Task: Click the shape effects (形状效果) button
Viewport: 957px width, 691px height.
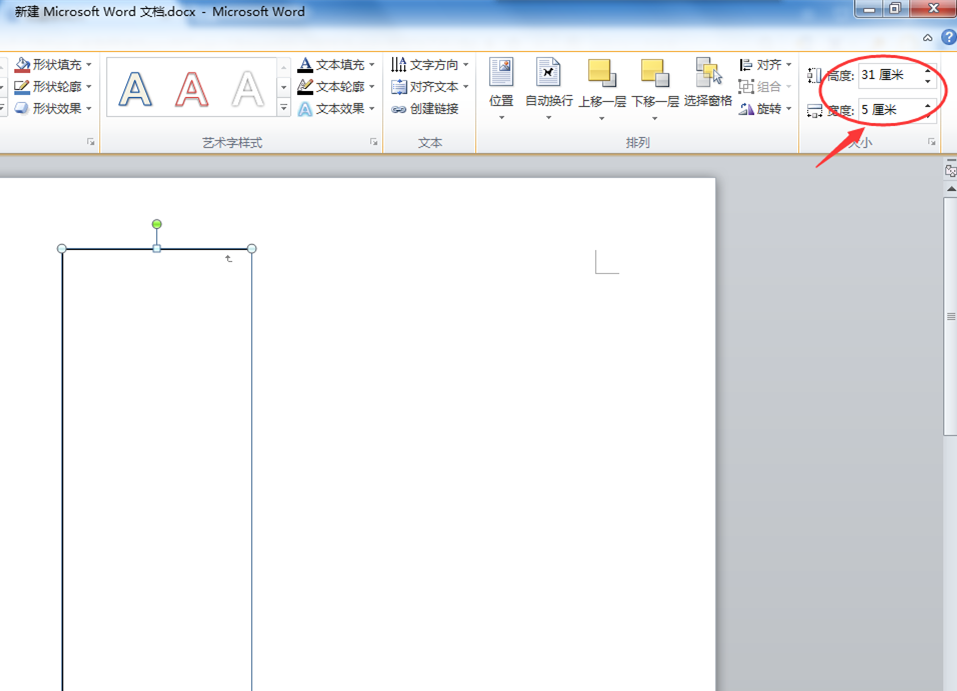Action: (52, 109)
